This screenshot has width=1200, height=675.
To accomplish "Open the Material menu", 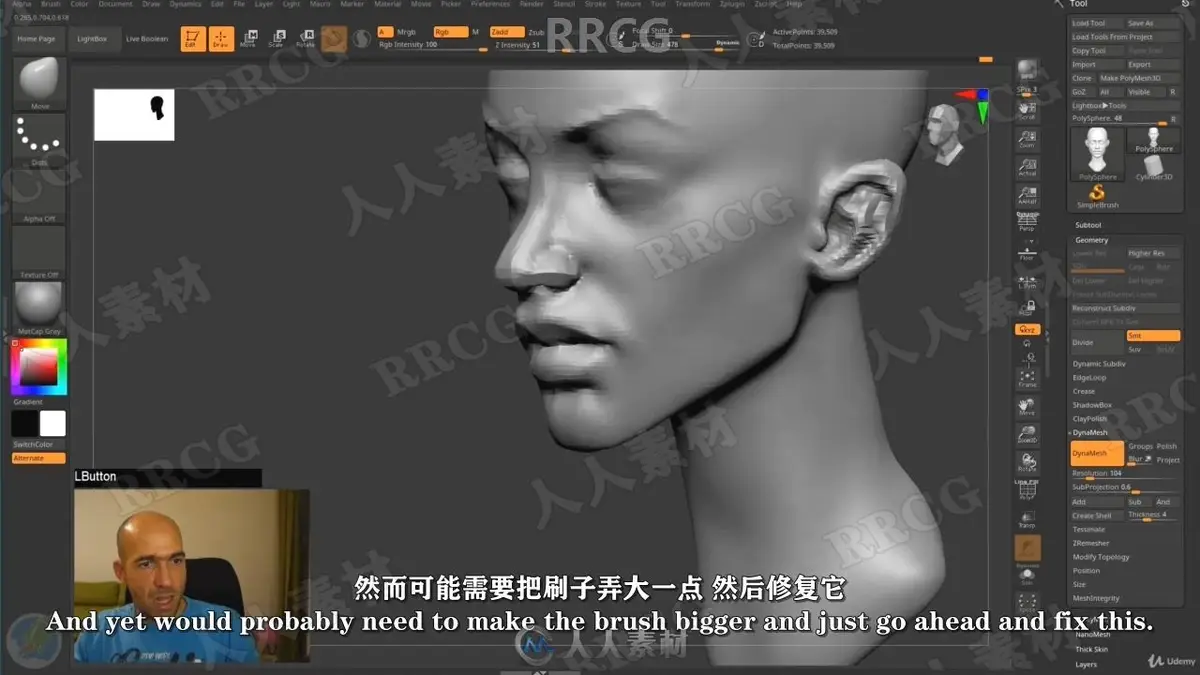I will [387, 4].
